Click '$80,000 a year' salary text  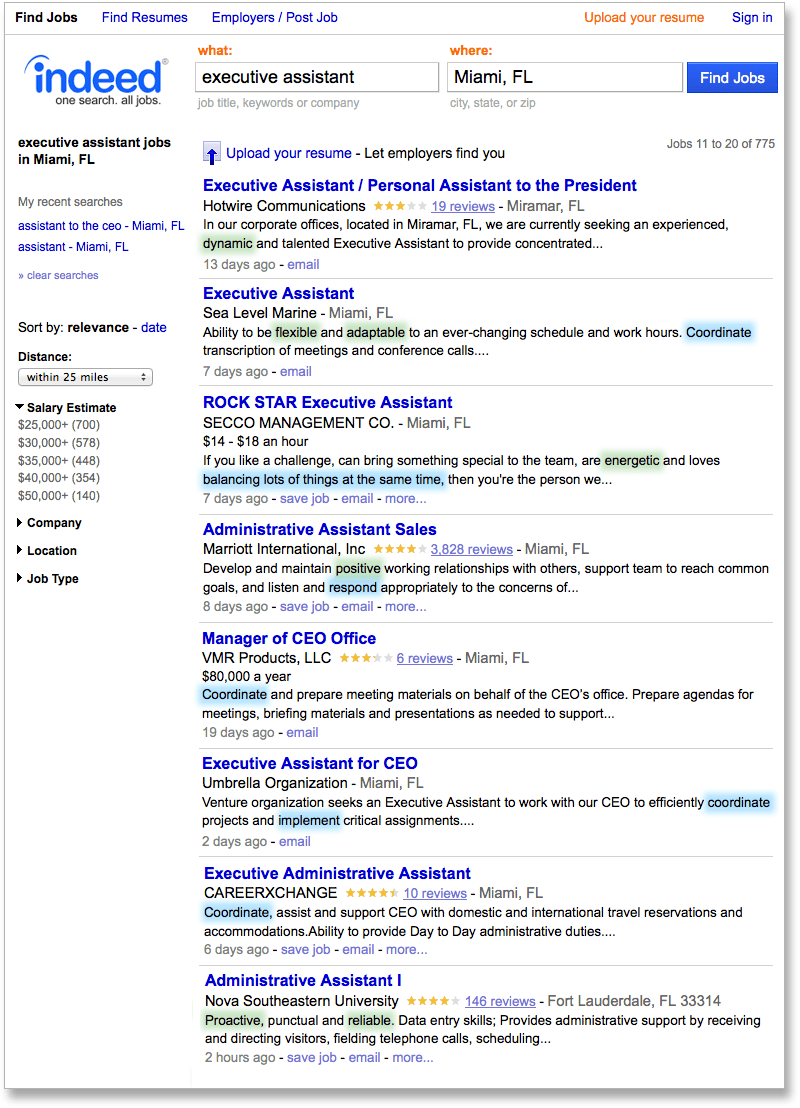[x=247, y=676]
